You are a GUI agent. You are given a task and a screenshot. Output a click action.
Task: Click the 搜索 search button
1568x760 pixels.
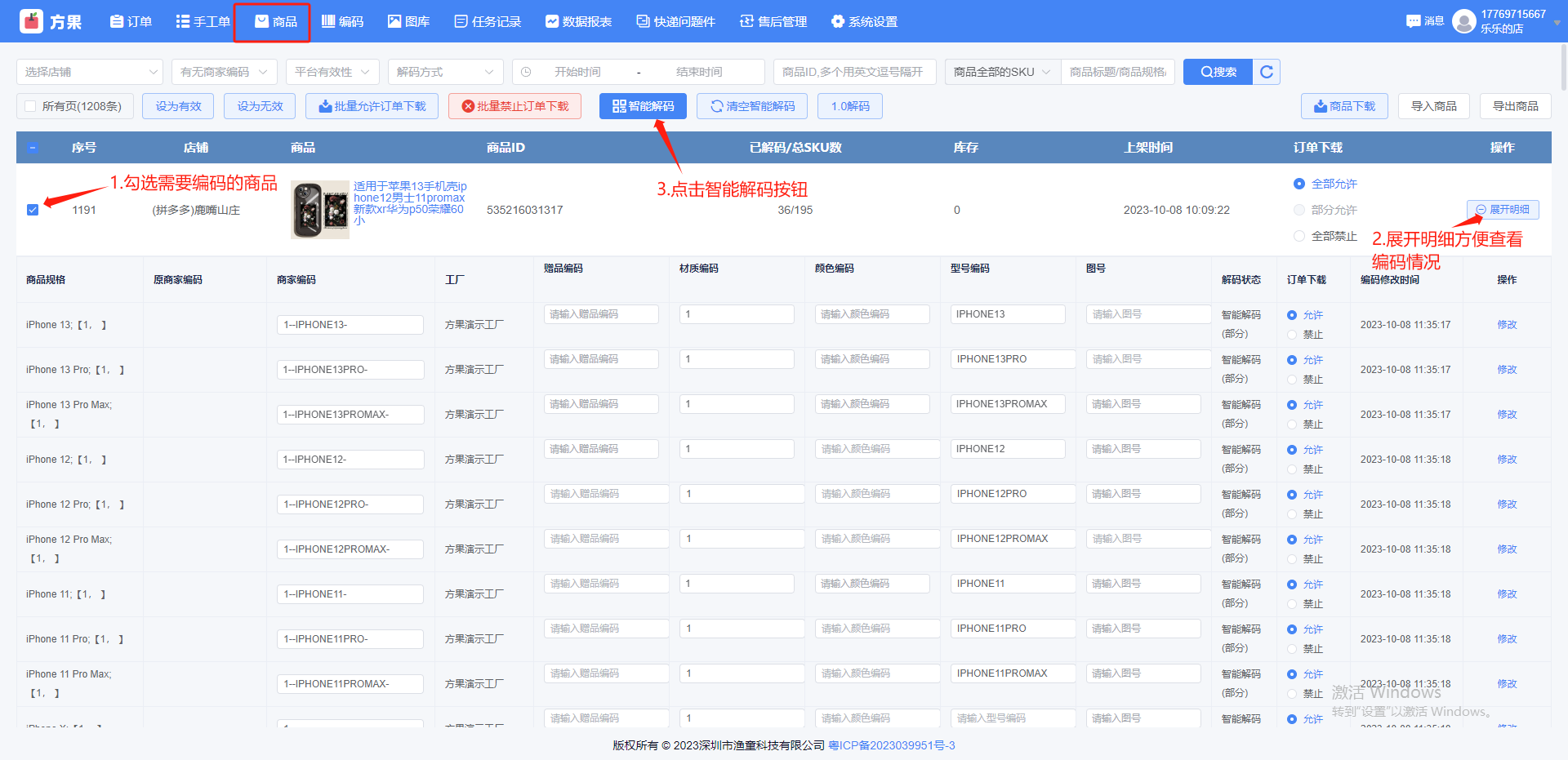click(1218, 72)
